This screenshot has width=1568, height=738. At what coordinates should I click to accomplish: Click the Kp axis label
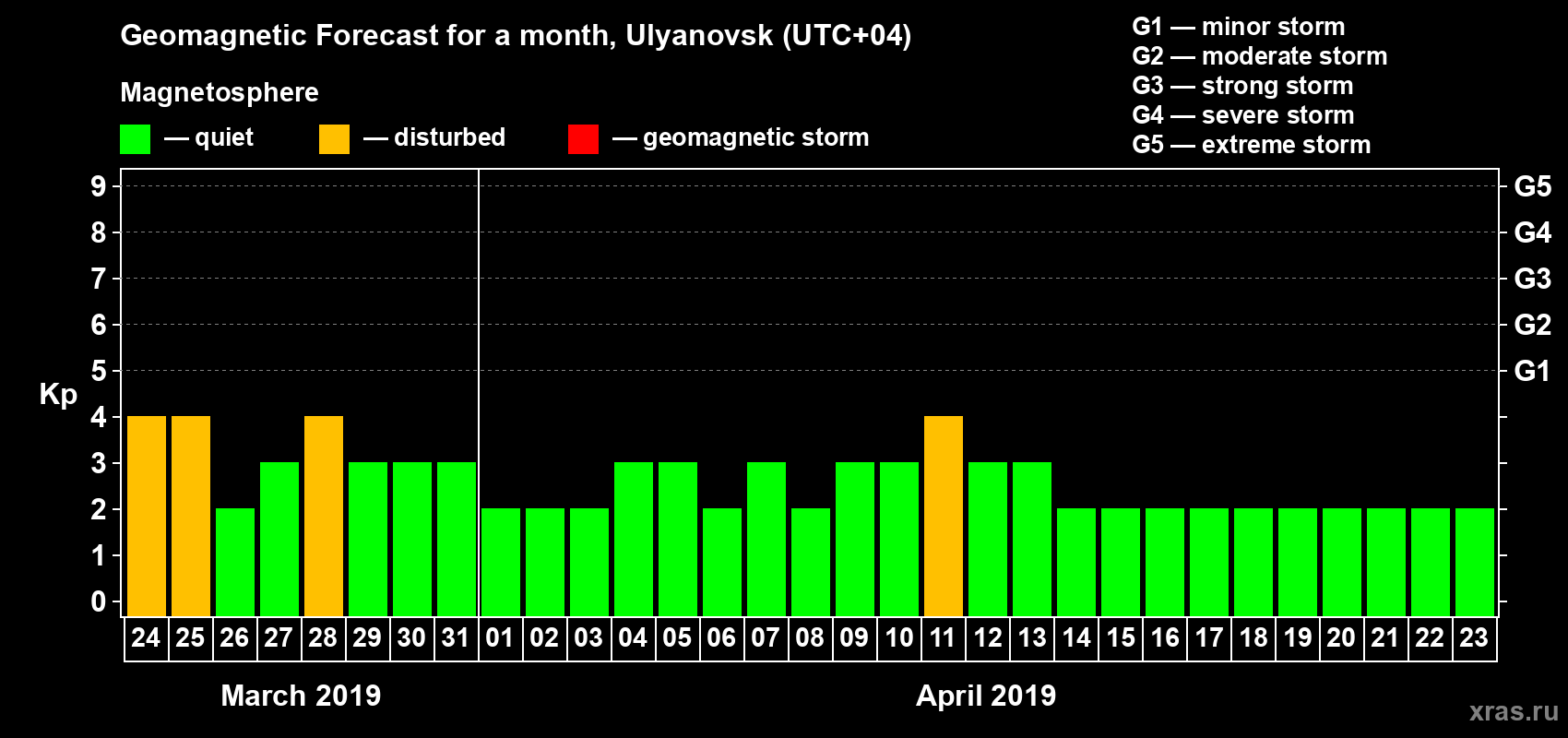[x=58, y=395]
